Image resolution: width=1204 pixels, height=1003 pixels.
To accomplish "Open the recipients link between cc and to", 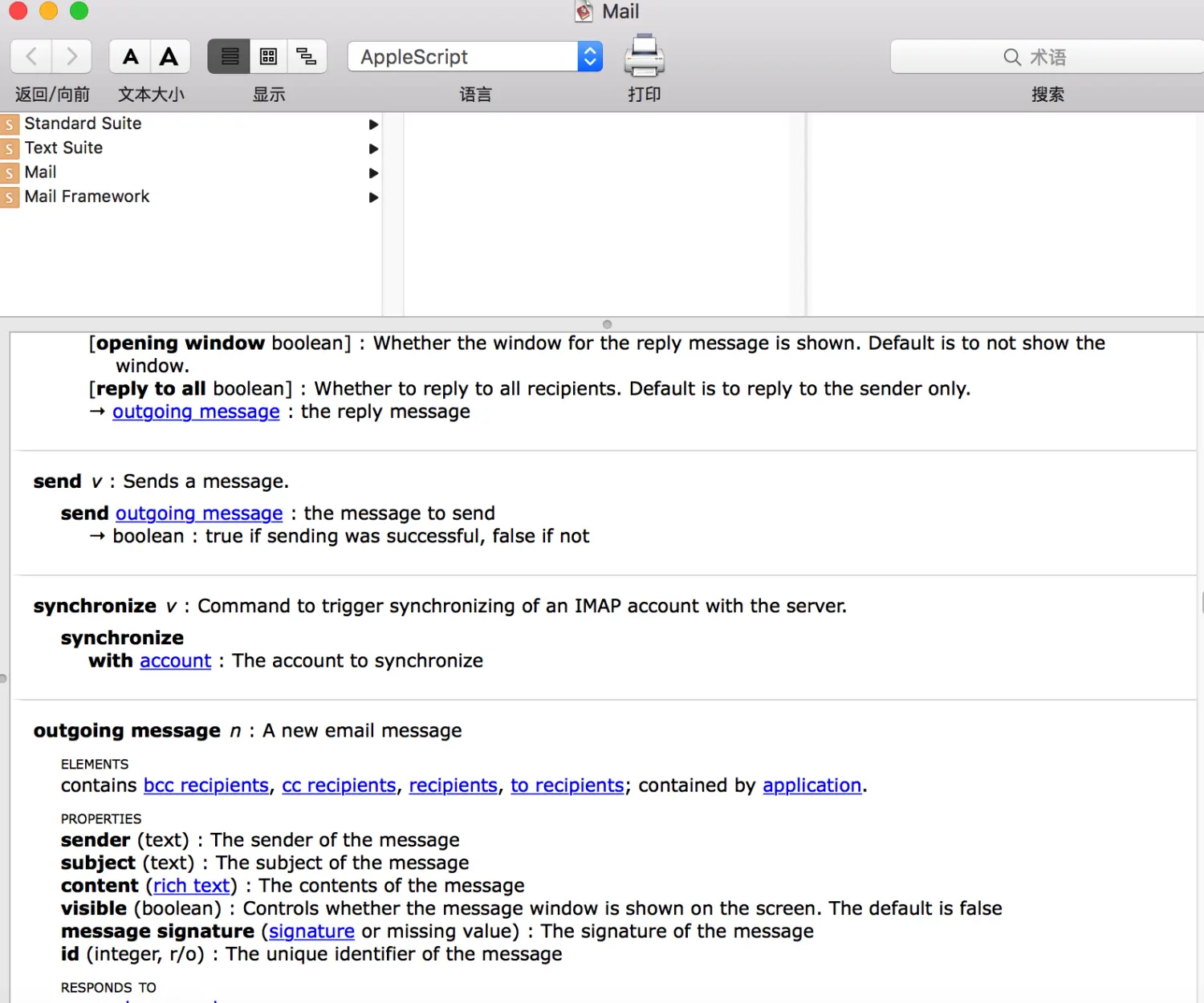I will [454, 786].
